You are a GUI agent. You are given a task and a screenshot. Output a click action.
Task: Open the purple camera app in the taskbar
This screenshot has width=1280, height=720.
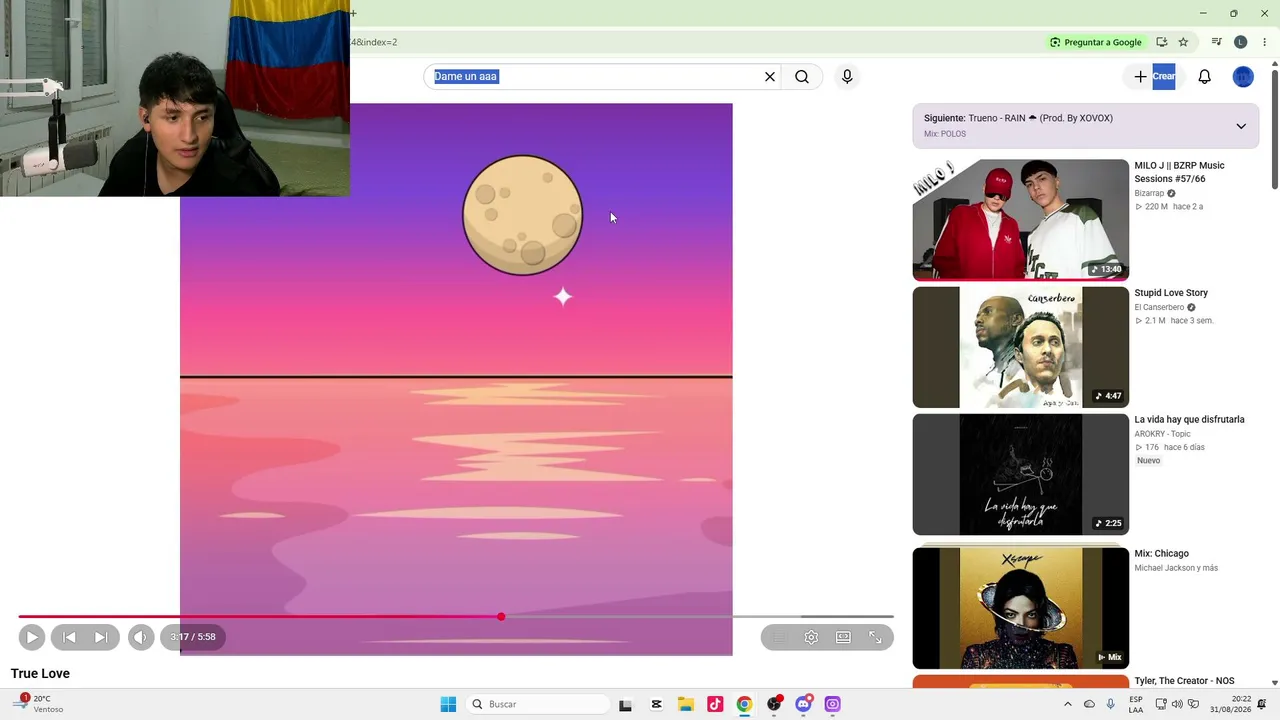pos(832,704)
